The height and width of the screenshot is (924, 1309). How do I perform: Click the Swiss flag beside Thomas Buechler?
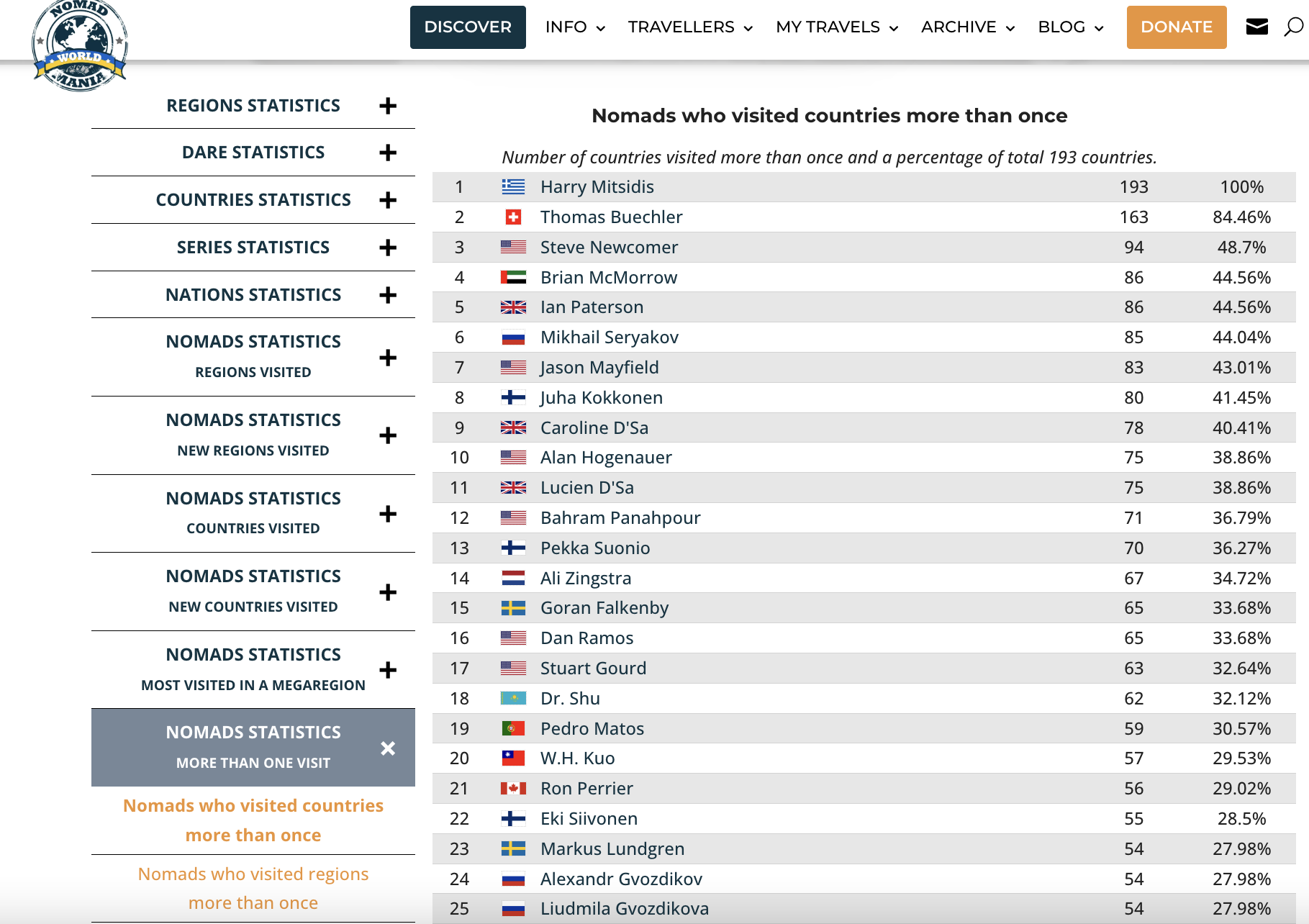[513, 217]
